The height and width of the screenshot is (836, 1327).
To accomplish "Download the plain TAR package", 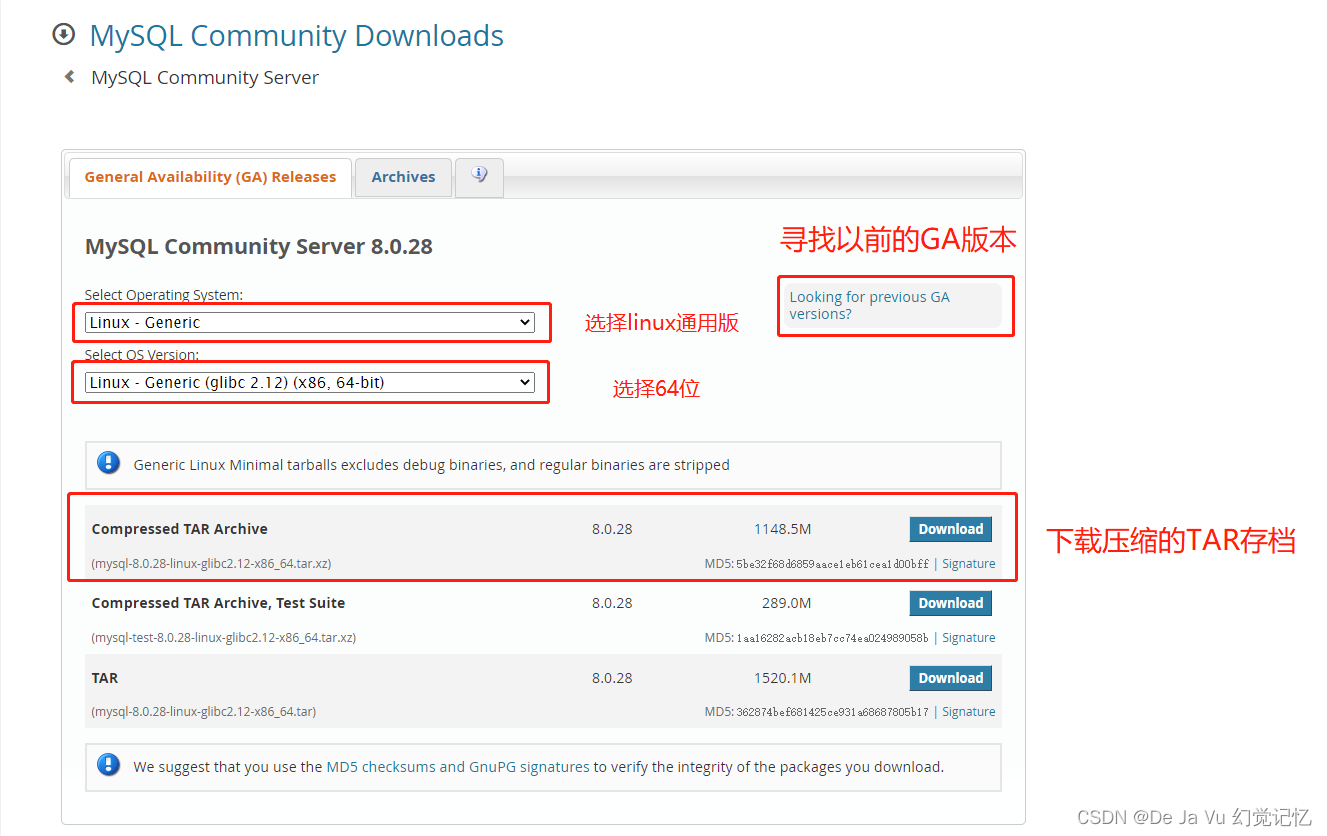I will (x=950, y=678).
